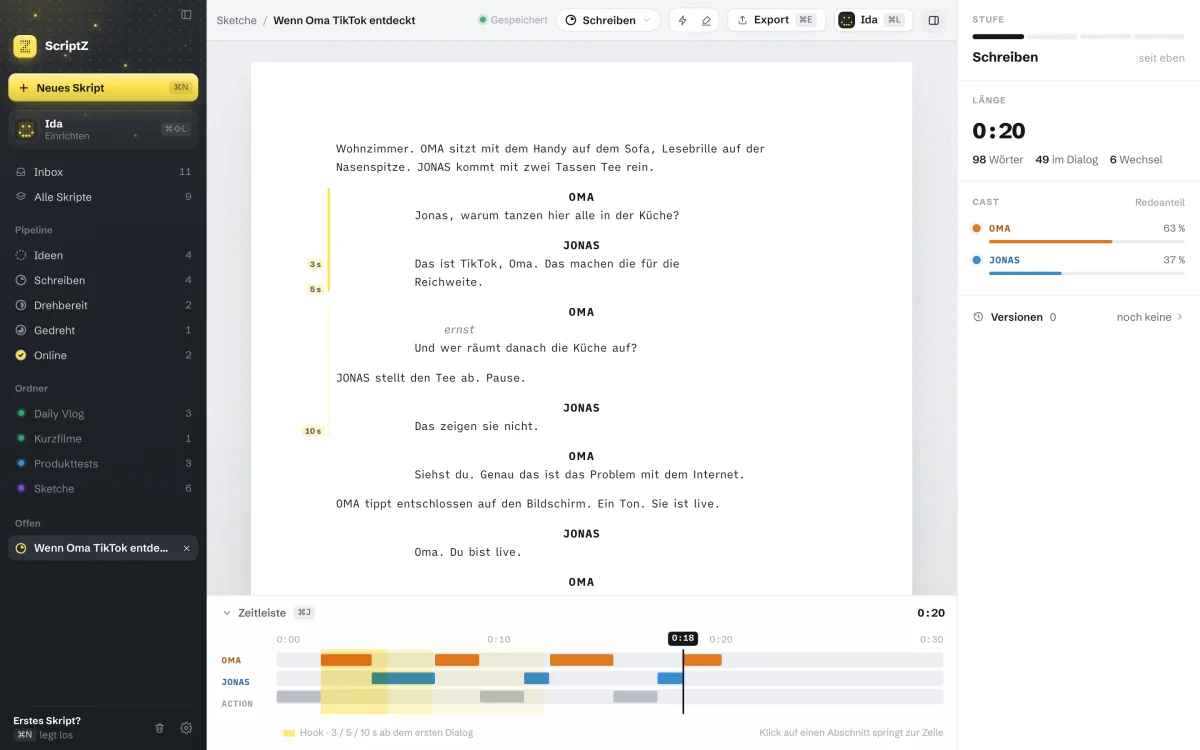The width and height of the screenshot is (1200, 750).
Task: Click the Gespeichert saved status indicator
Action: [x=513, y=20]
